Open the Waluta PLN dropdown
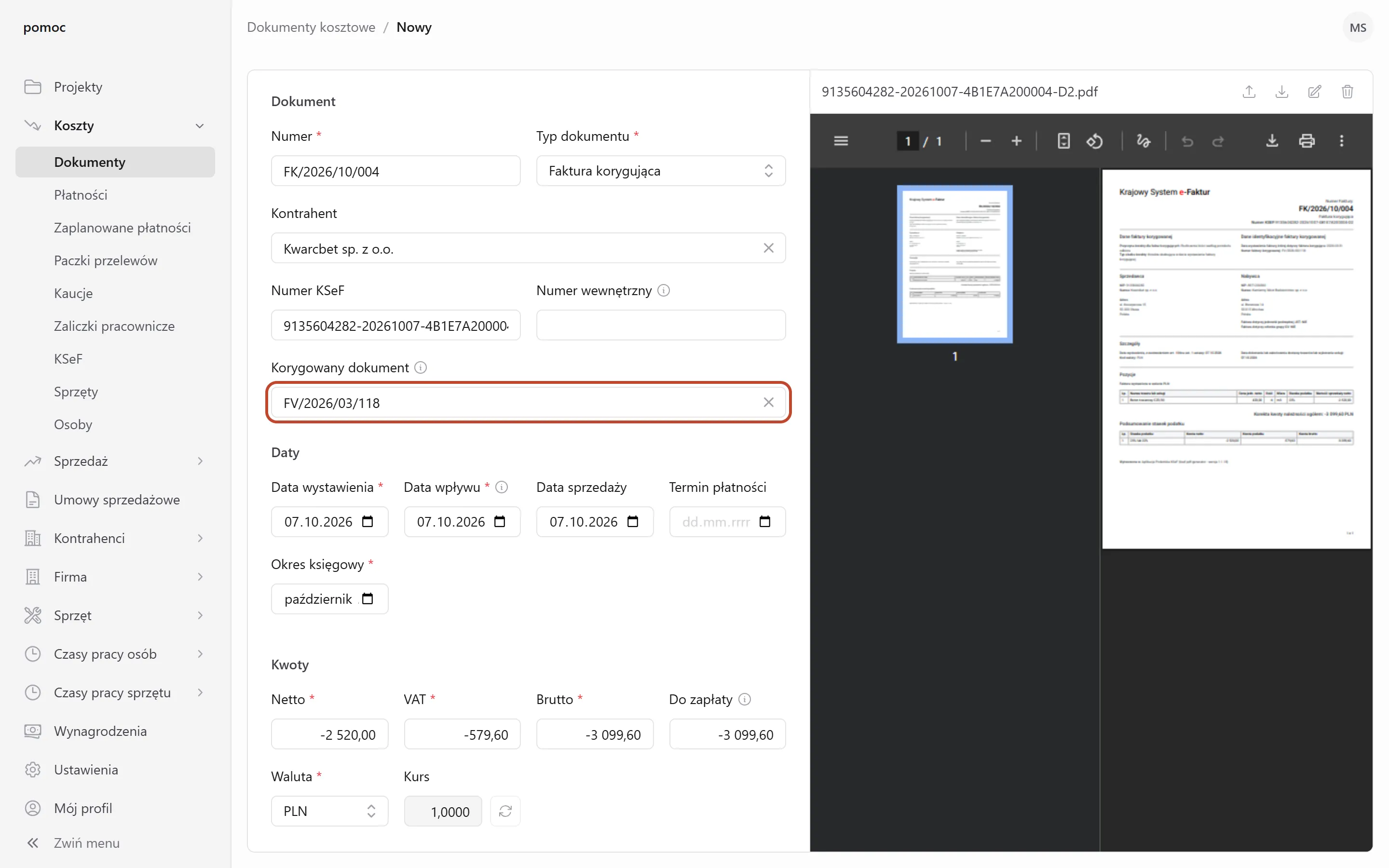Viewport: 1389px width, 868px height. coord(329,811)
